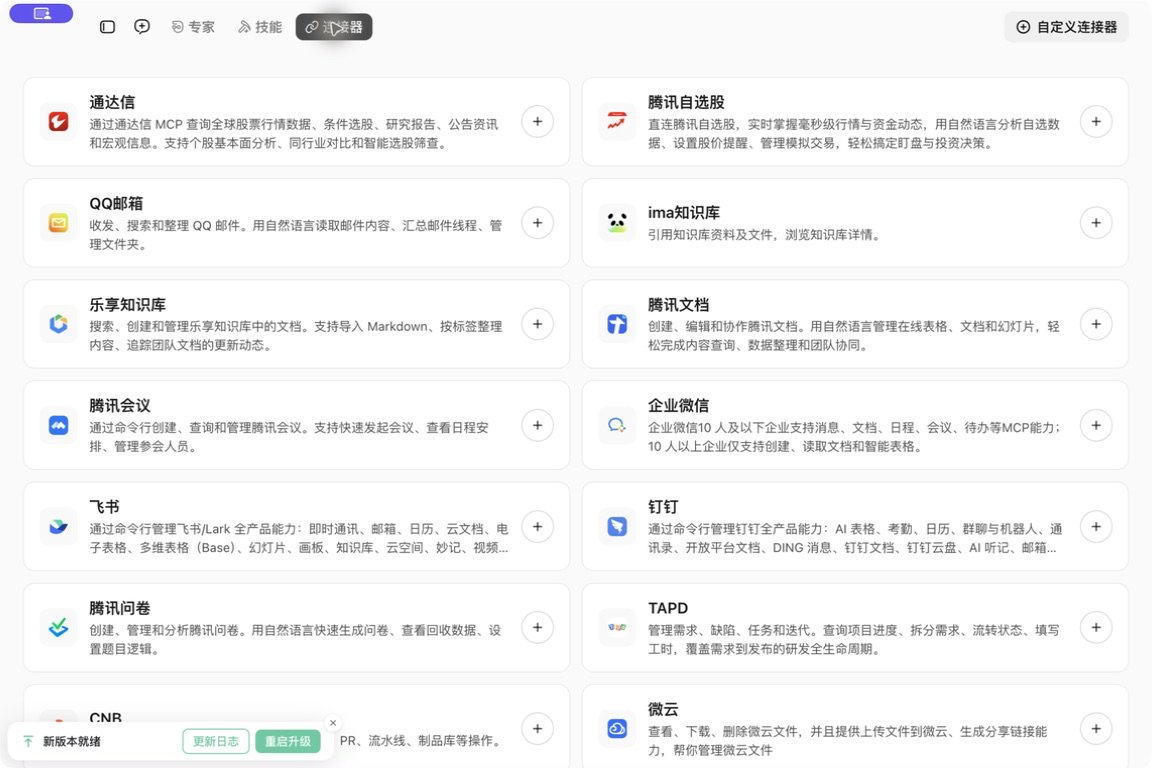Click the purple screen icon button
Viewport: 1152px width, 768px height.
point(41,13)
